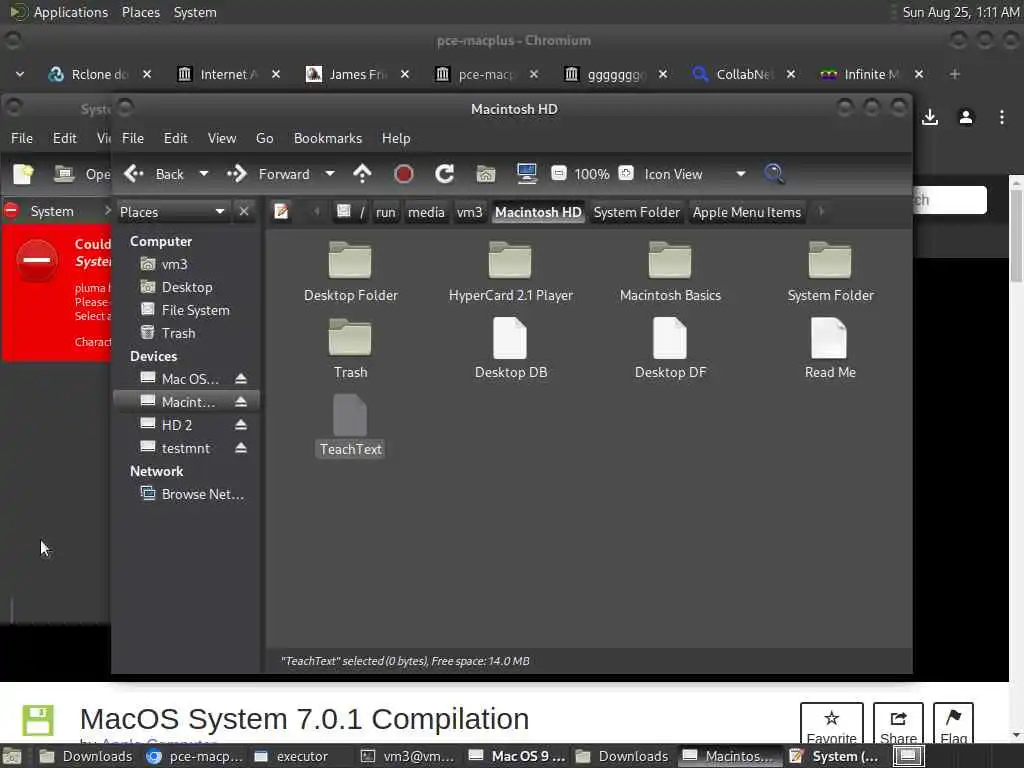This screenshot has width=1024, height=768.
Task: Zoom in with the plus icon
Action: (626, 173)
